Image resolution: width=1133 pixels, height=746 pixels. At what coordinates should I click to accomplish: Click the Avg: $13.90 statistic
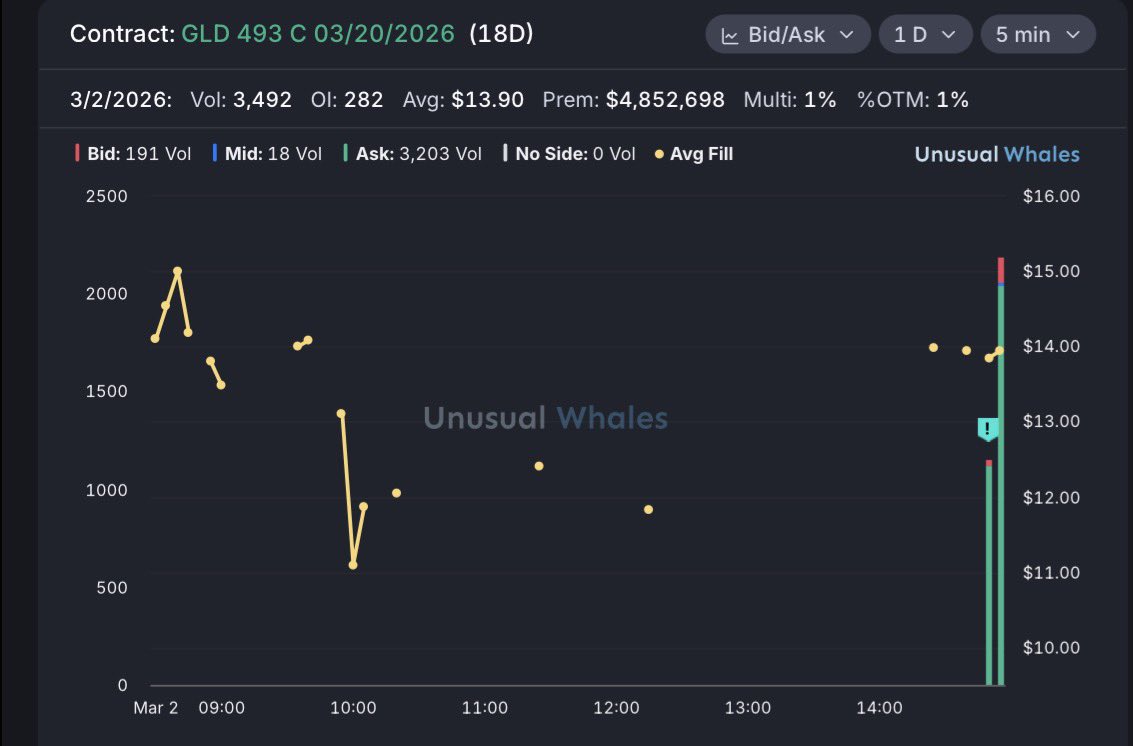click(x=463, y=100)
